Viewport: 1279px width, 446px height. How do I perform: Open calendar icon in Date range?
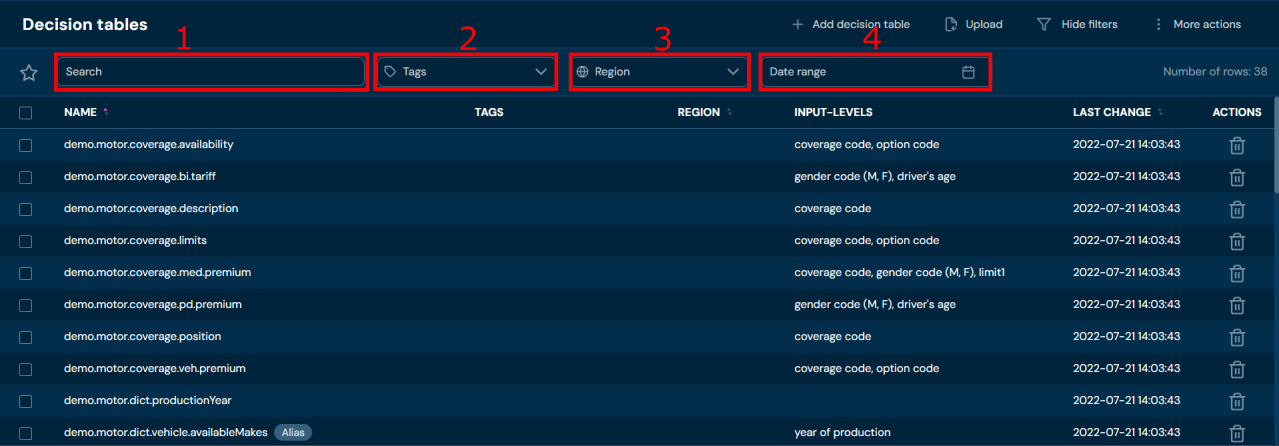[x=967, y=72]
